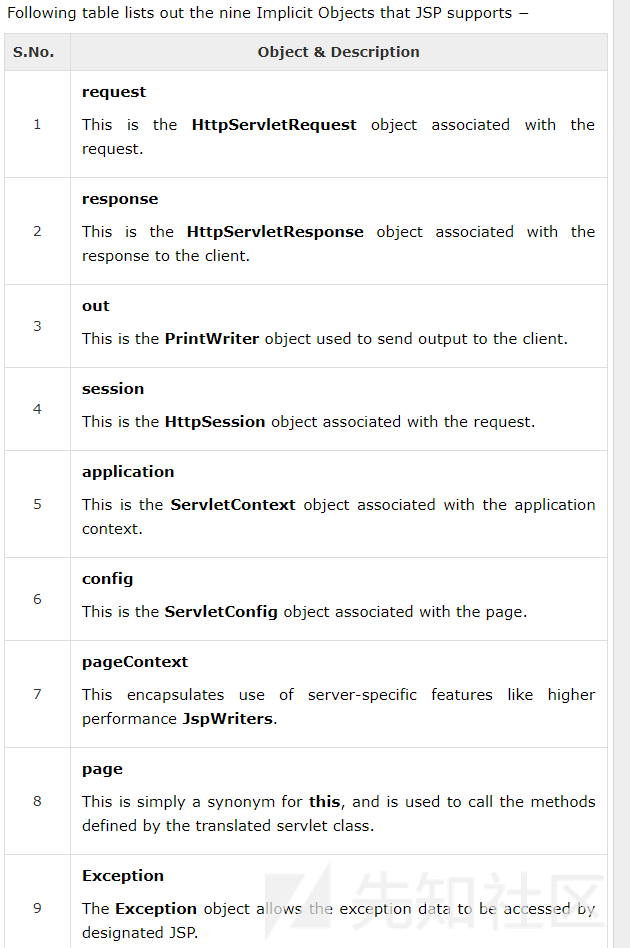The height and width of the screenshot is (948, 630).
Task: Click the pageContext object name
Action: click(135, 662)
